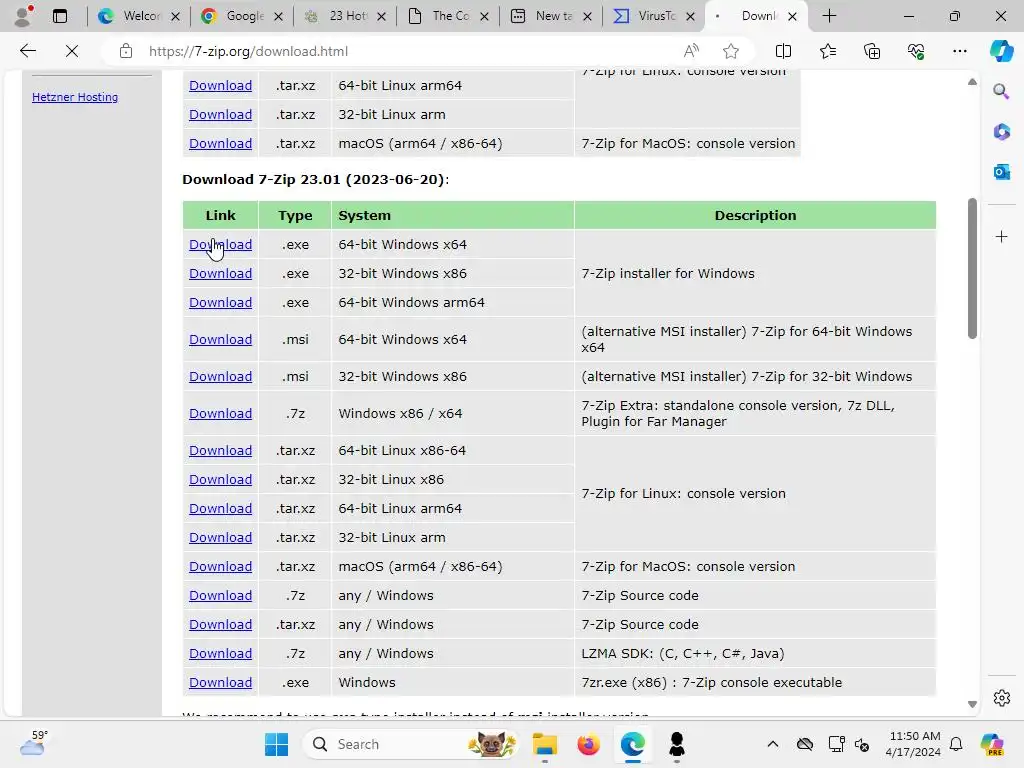Open the Edge profile icon

point(24,16)
